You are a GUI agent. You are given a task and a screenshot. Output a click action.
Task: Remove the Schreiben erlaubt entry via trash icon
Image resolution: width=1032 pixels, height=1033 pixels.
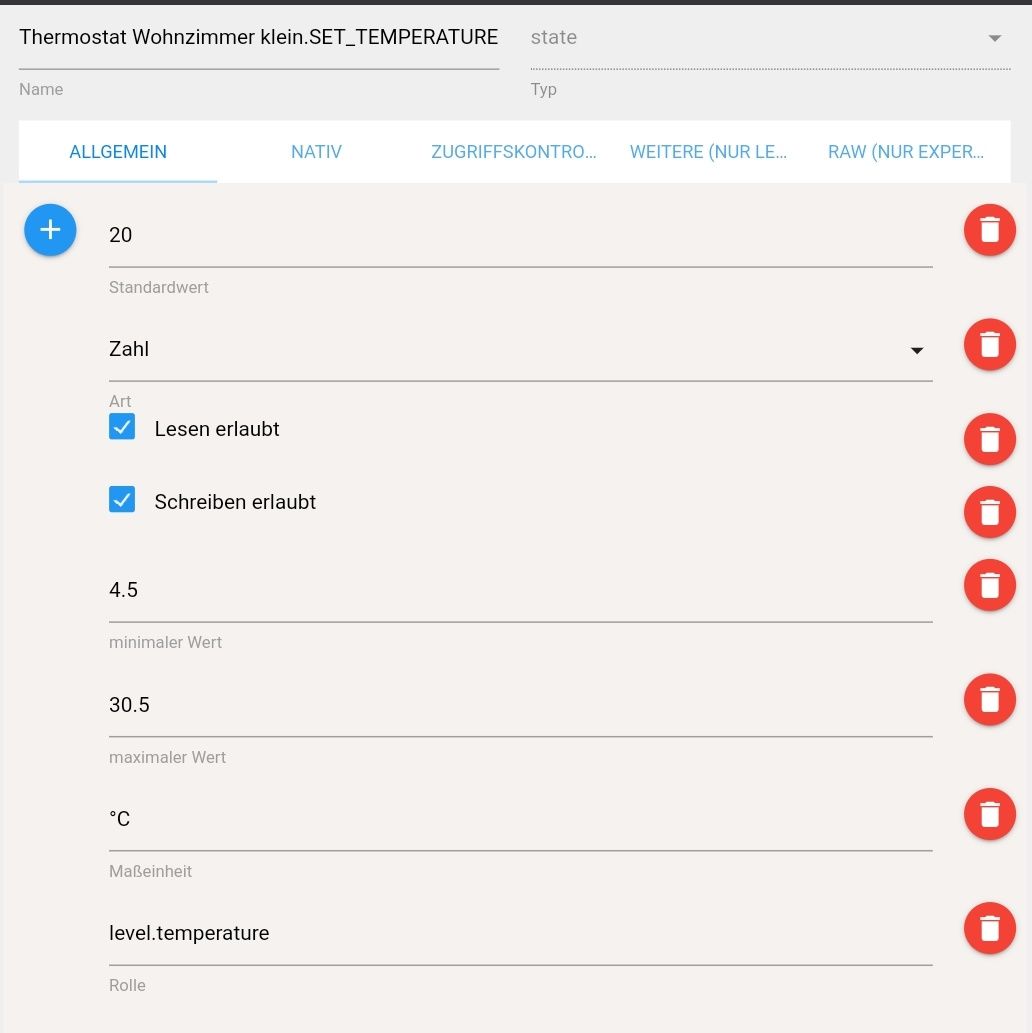click(x=989, y=513)
